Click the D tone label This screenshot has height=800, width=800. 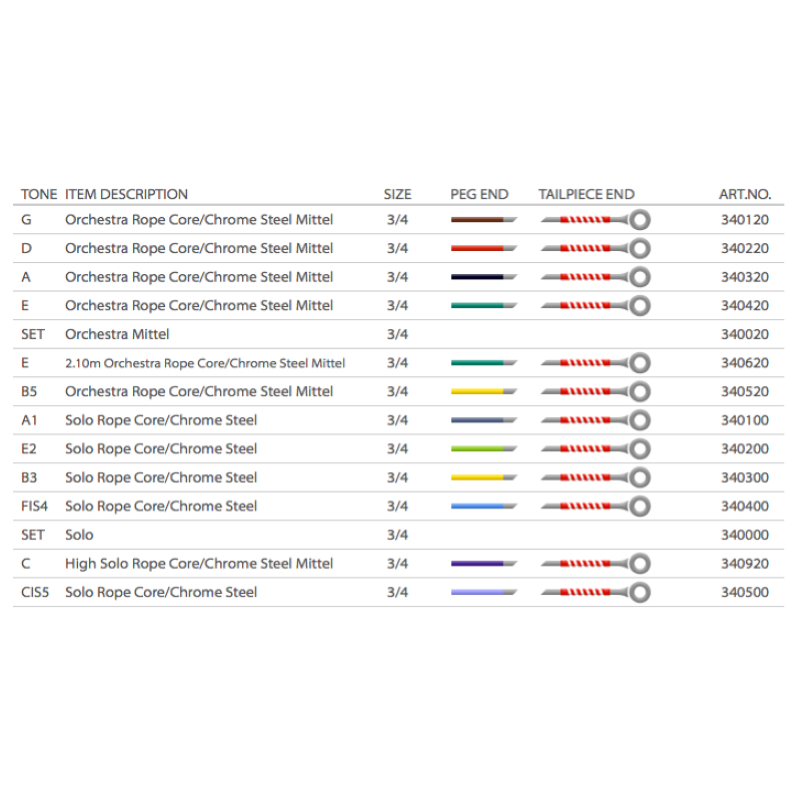[26, 248]
